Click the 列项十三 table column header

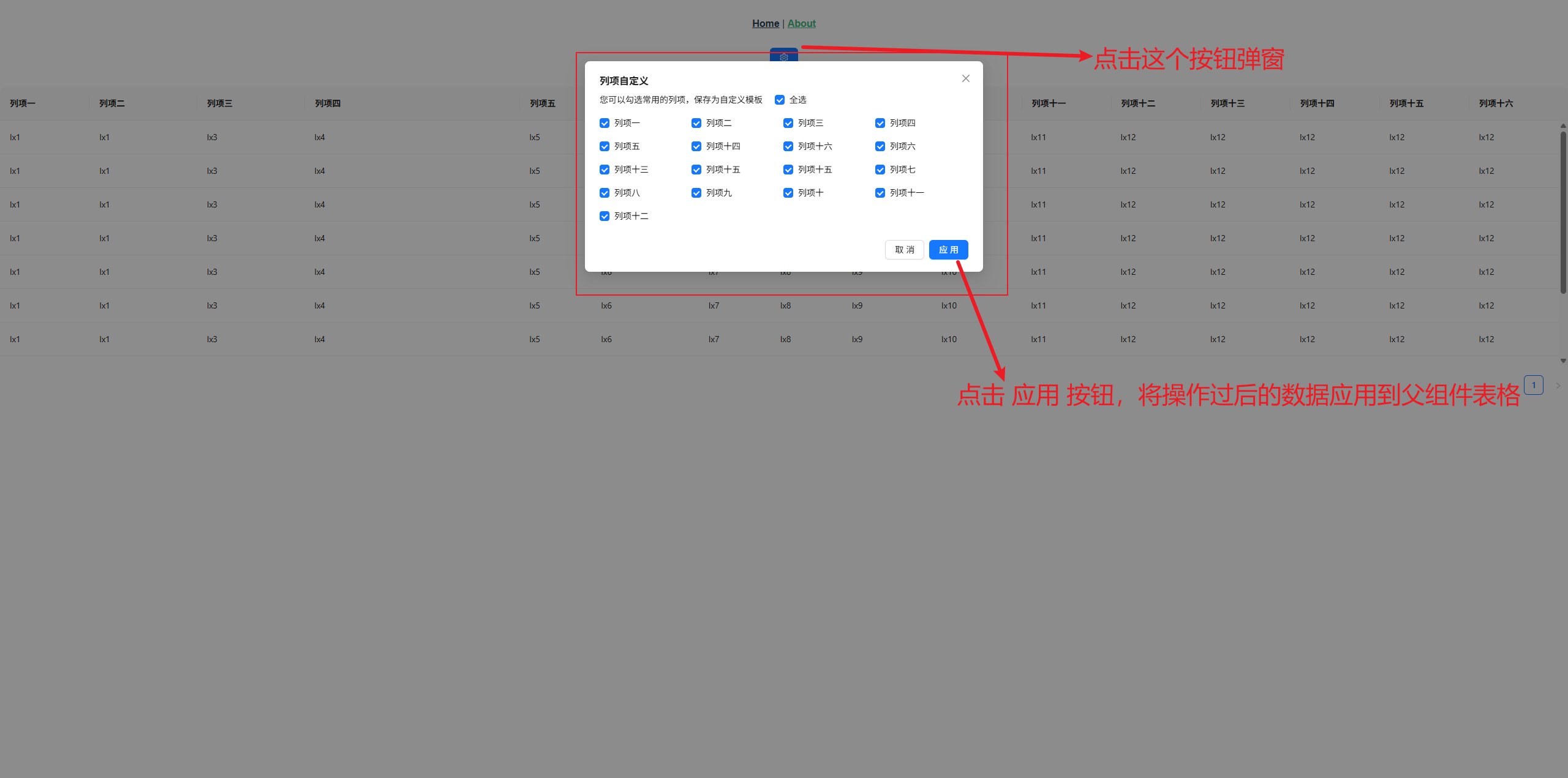click(1227, 103)
